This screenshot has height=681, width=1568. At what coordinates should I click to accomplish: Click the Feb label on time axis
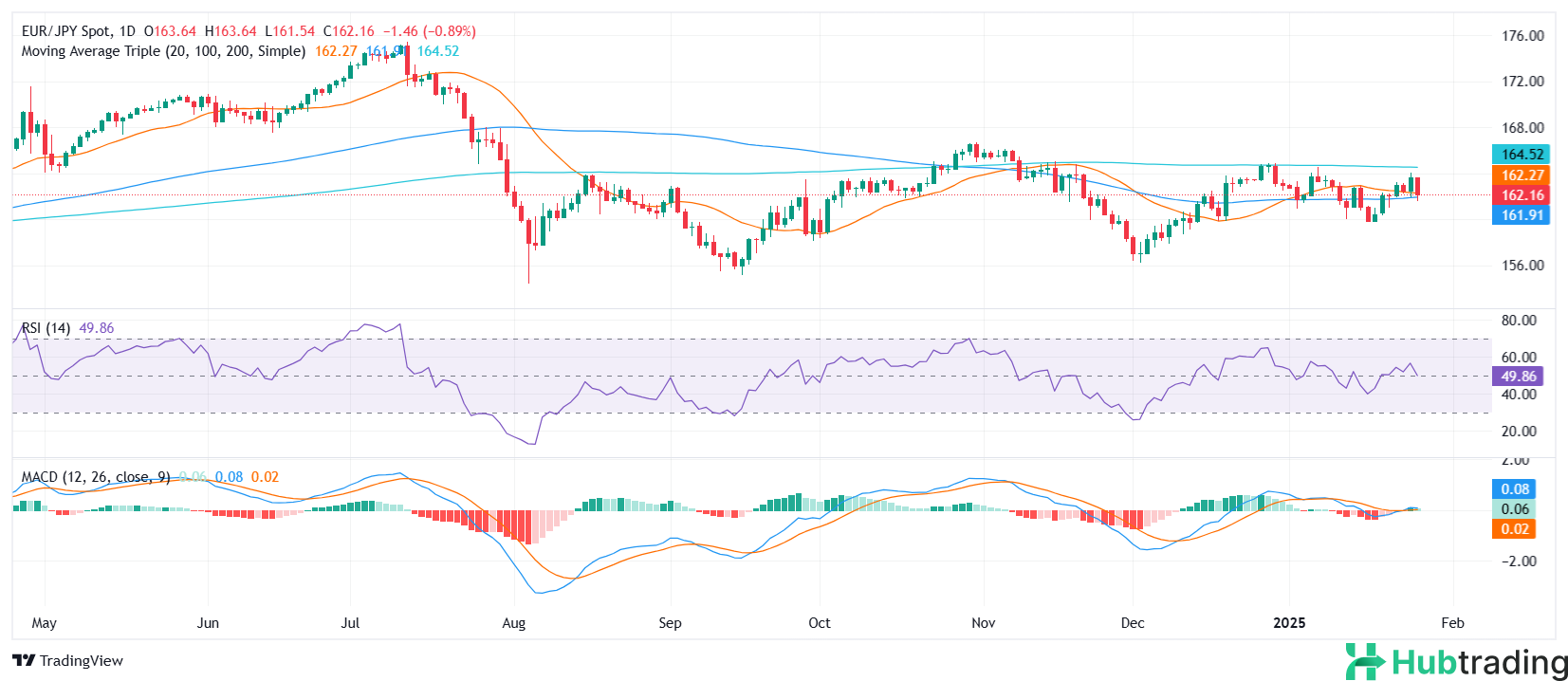tap(1452, 623)
